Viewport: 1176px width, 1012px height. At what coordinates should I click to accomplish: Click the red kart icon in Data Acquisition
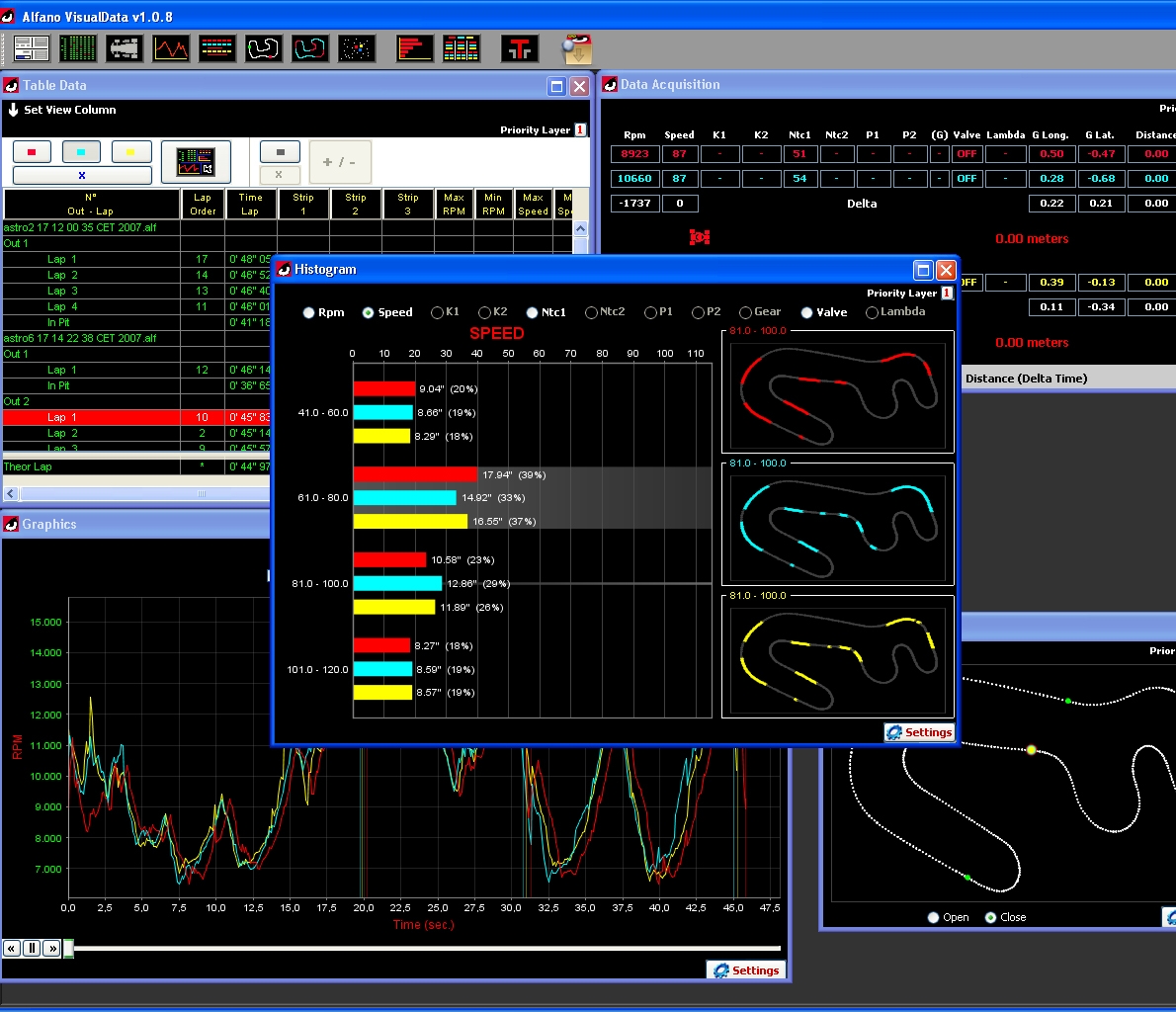pyautogui.click(x=700, y=237)
